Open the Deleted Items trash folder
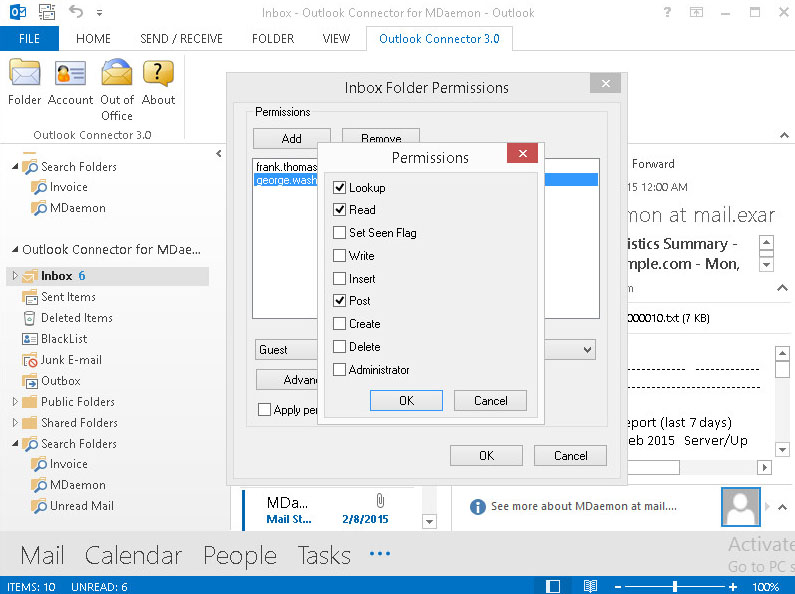 pyautogui.click(x=30, y=318)
